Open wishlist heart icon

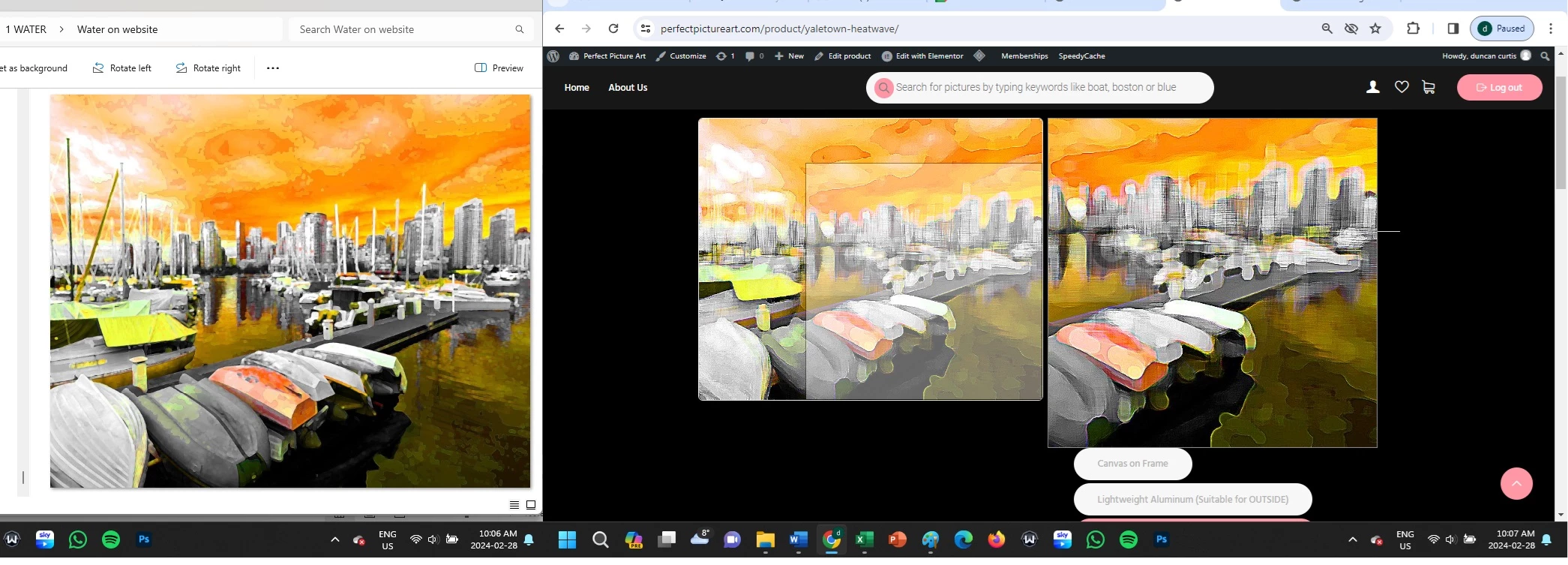pyautogui.click(x=1402, y=87)
